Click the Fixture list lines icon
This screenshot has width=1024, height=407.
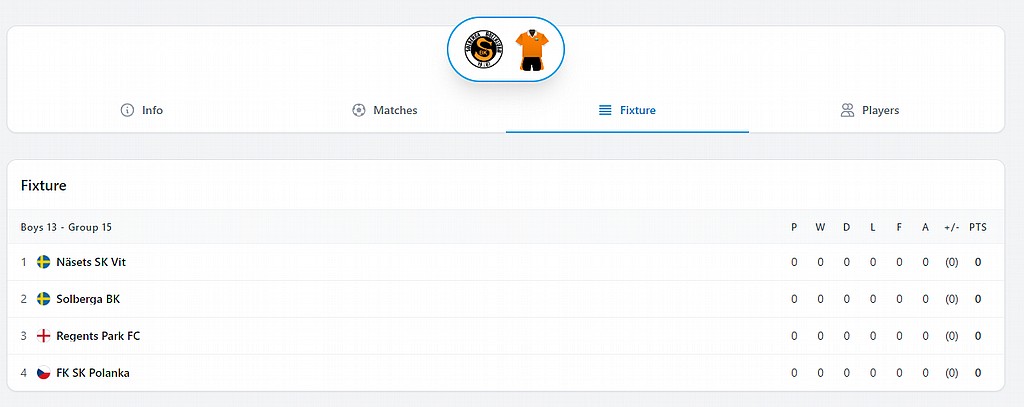[x=605, y=110]
